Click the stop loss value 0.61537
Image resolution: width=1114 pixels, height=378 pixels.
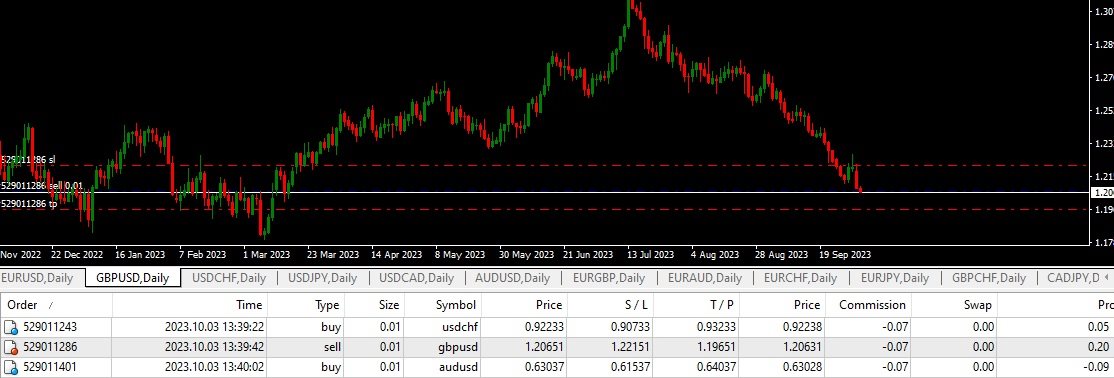(x=630, y=368)
